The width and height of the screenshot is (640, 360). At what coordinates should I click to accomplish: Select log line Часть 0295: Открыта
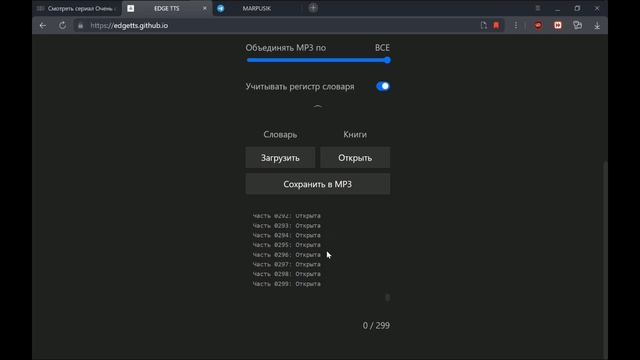click(x=287, y=245)
